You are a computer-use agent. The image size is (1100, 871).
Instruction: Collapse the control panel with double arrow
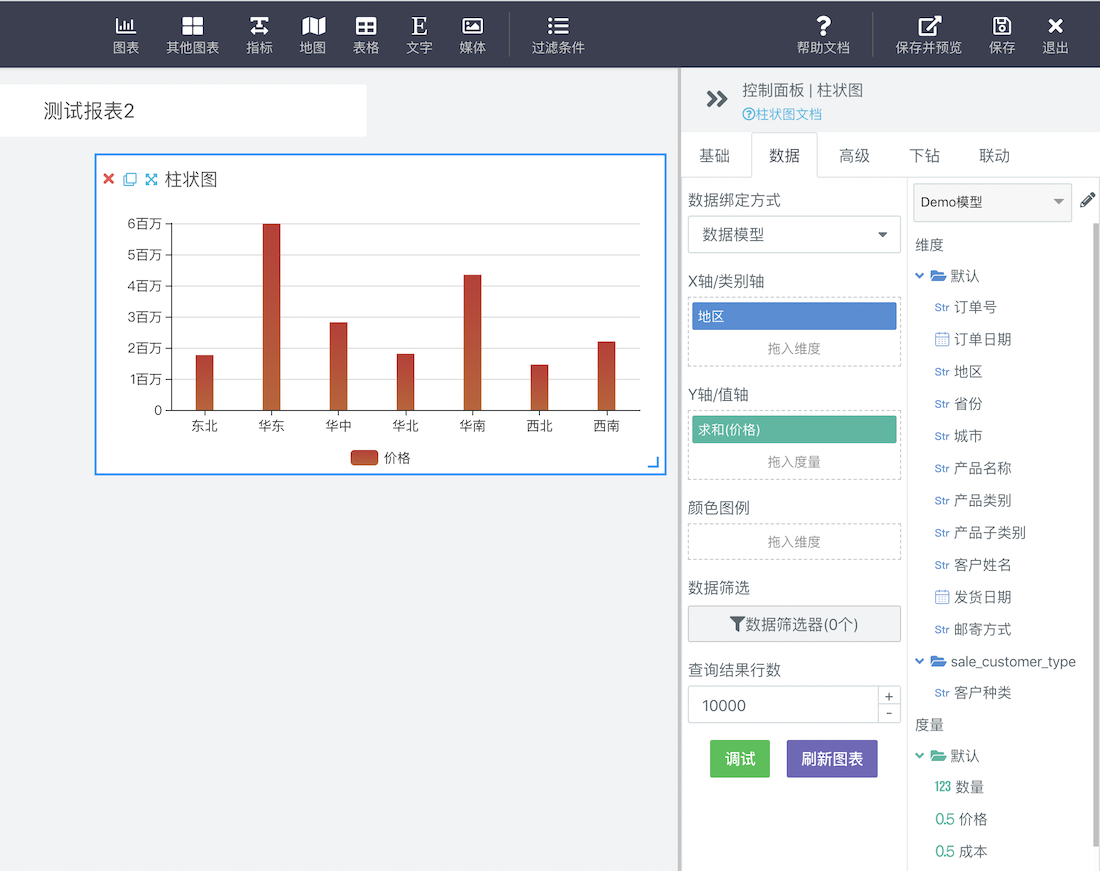click(716, 99)
